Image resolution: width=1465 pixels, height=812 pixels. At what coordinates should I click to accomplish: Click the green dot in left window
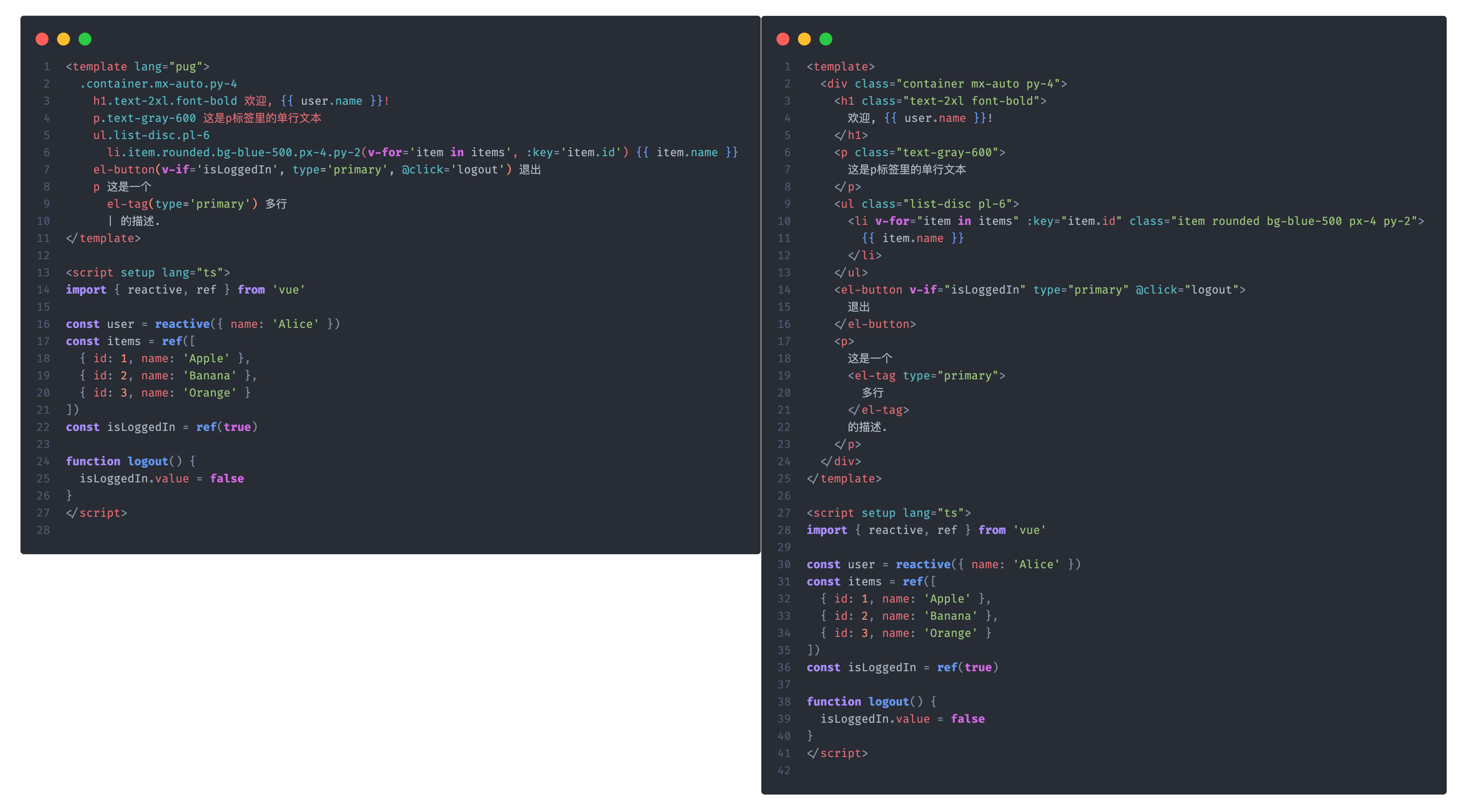point(85,39)
